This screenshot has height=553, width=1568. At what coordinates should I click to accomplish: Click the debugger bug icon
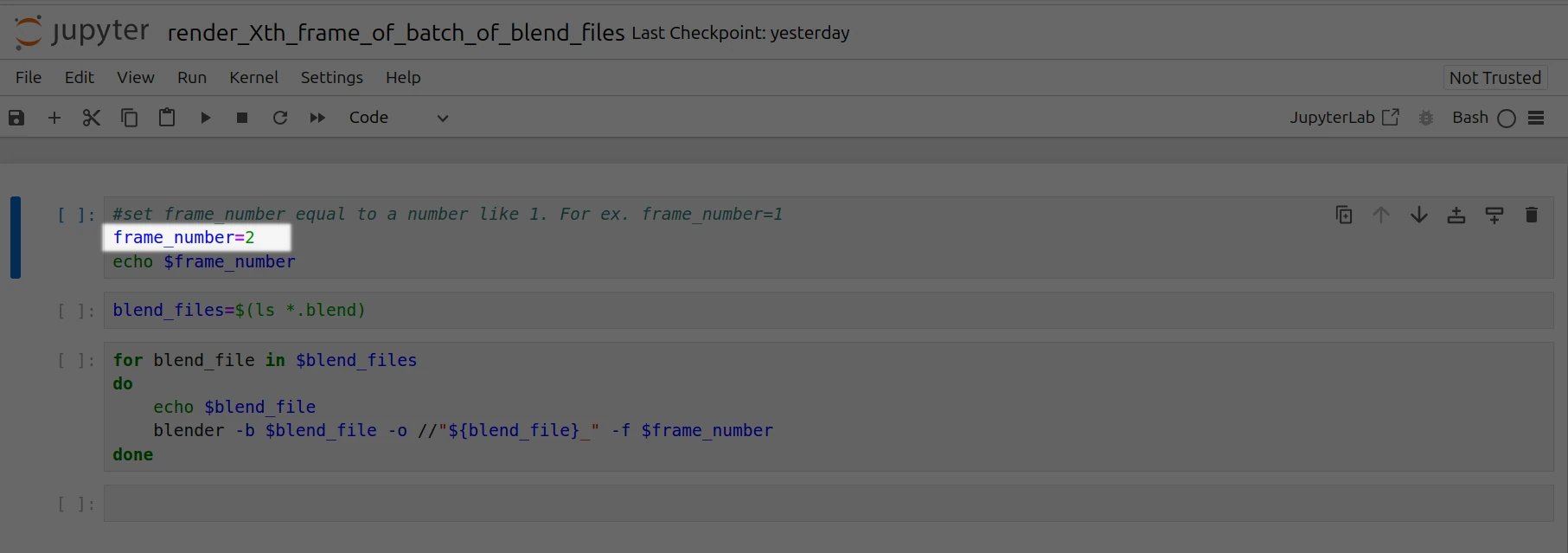tap(1426, 118)
